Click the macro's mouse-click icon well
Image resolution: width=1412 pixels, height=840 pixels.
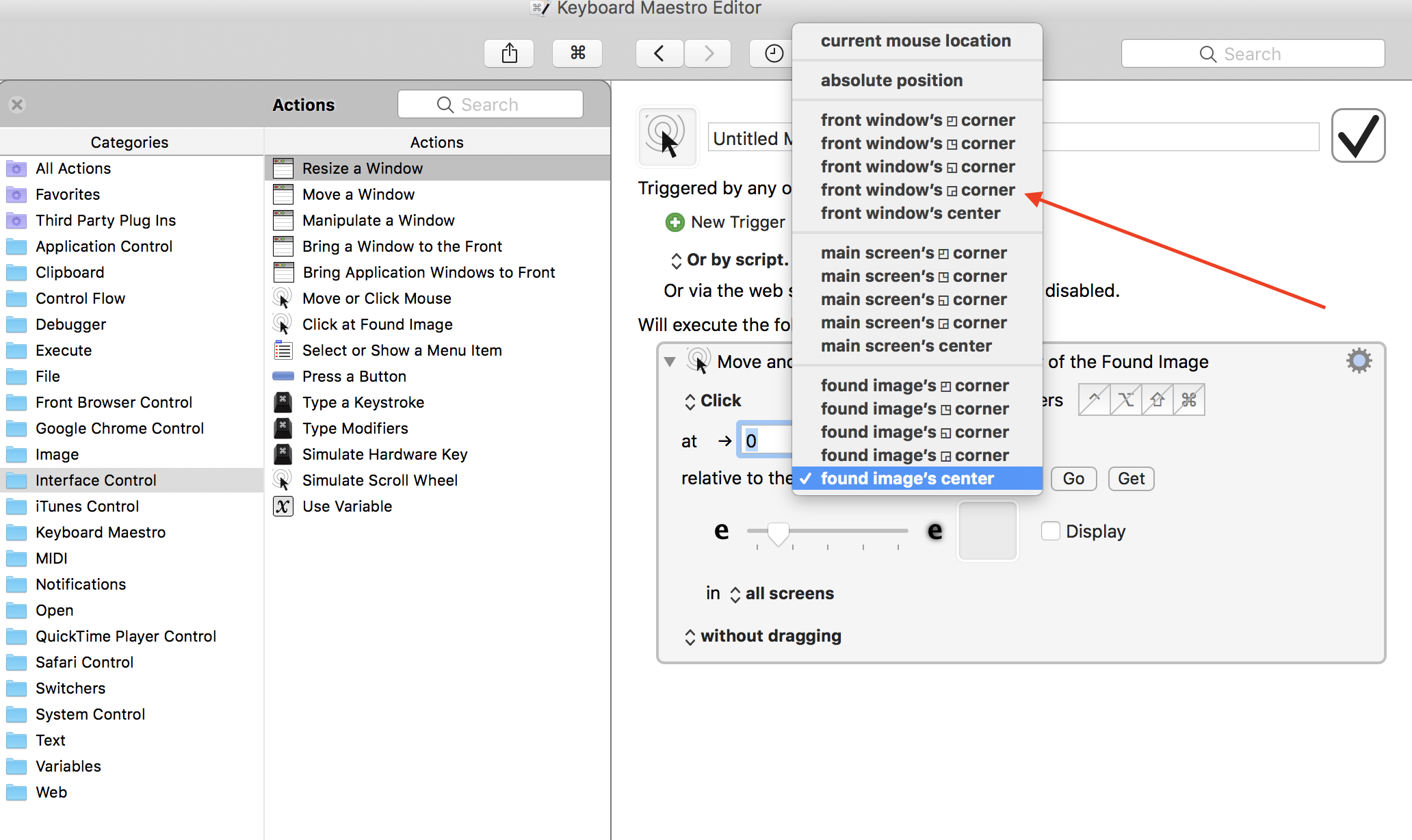point(667,136)
